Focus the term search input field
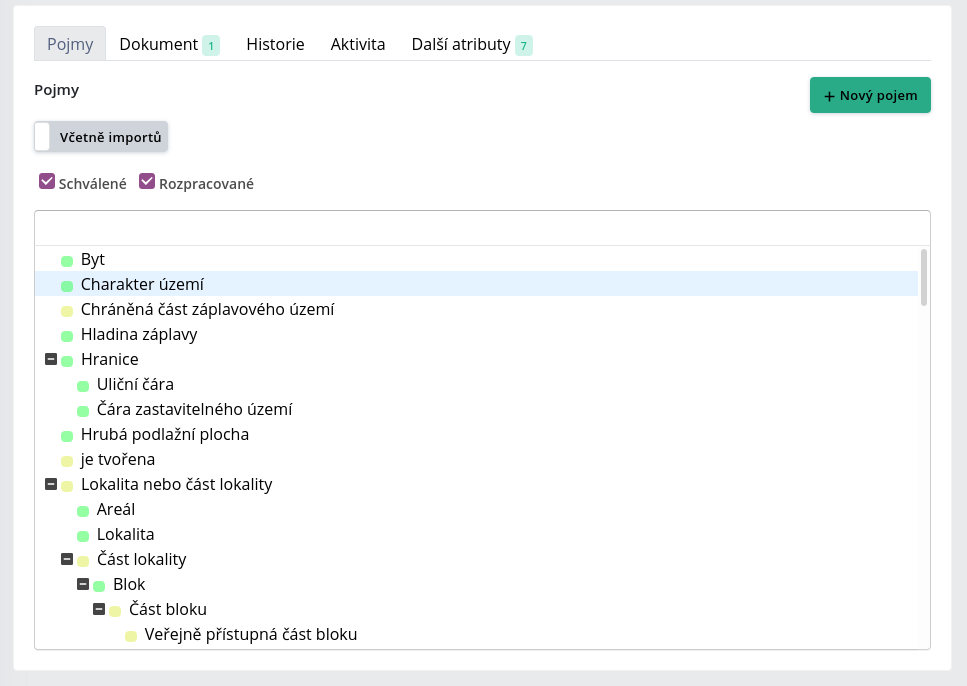Viewport: 967px width, 686px height. [x=482, y=228]
